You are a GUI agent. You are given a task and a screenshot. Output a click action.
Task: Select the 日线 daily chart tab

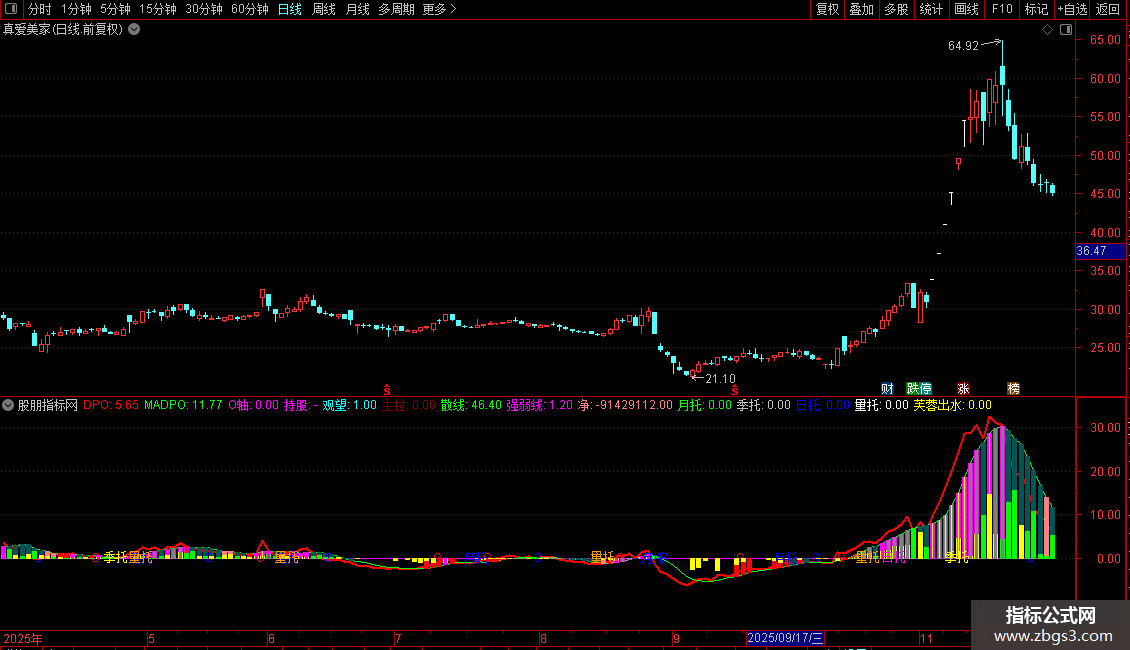pyautogui.click(x=290, y=9)
